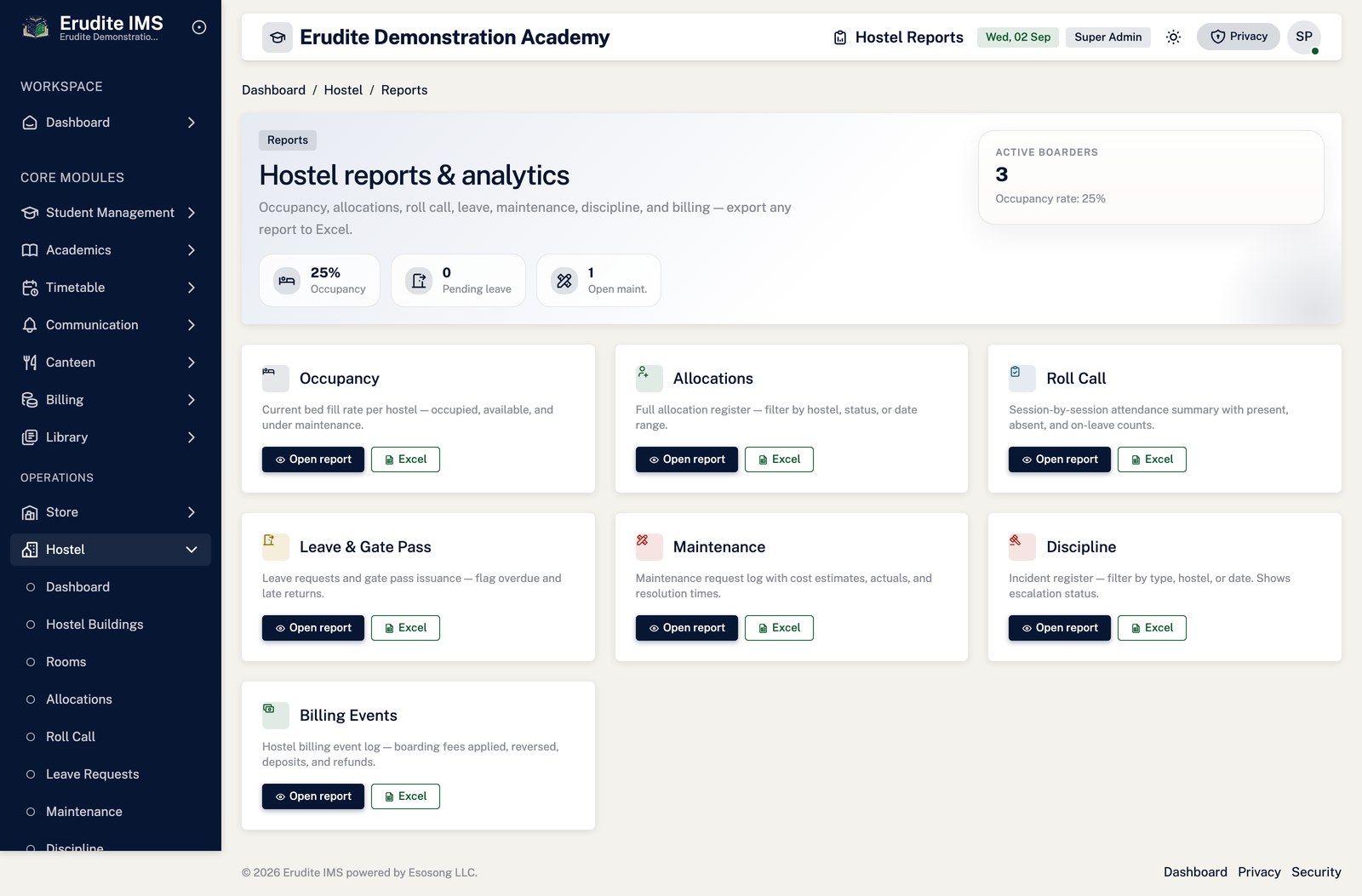Click footer Security link
This screenshot has width=1362, height=896.
pos(1316,872)
